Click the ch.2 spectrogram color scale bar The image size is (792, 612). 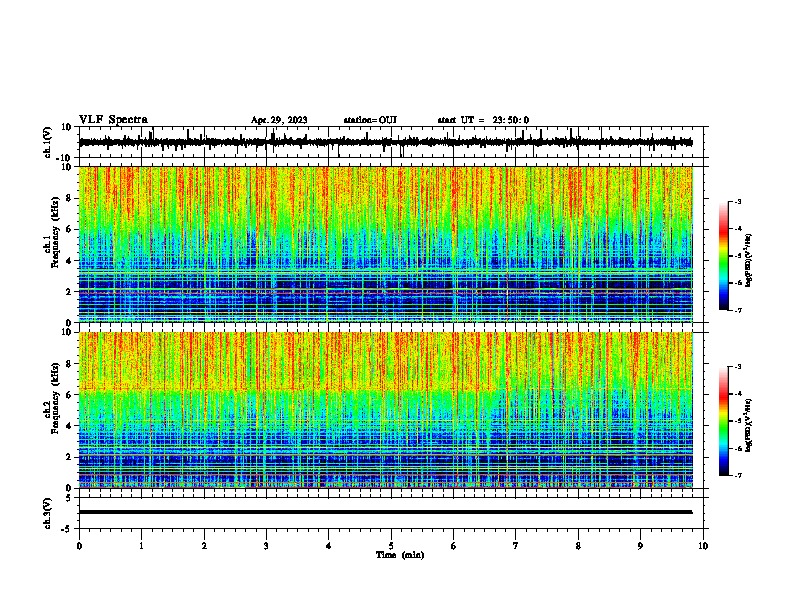click(723, 421)
